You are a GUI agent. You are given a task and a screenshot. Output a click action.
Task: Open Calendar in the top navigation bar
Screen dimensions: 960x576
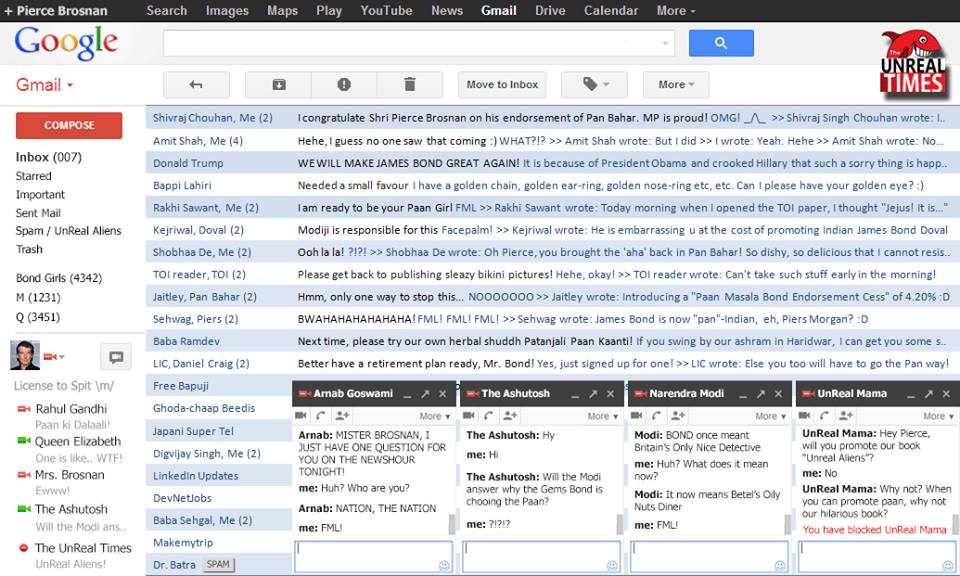(x=611, y=10)
